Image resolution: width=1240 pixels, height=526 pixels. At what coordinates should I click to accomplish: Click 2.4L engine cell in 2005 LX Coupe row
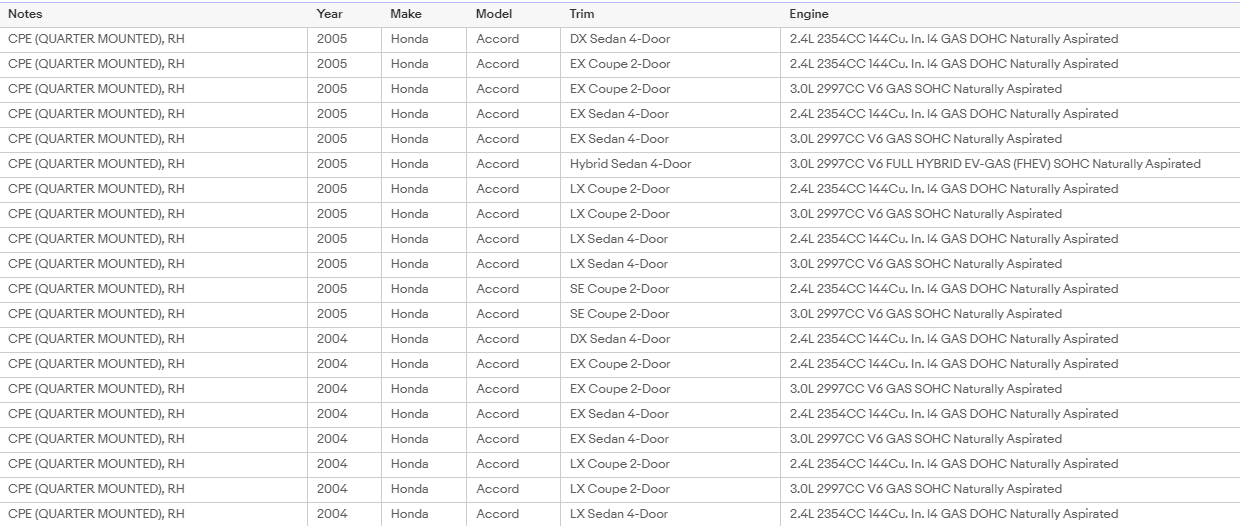pyautogui.click(x=1010, y=189)
